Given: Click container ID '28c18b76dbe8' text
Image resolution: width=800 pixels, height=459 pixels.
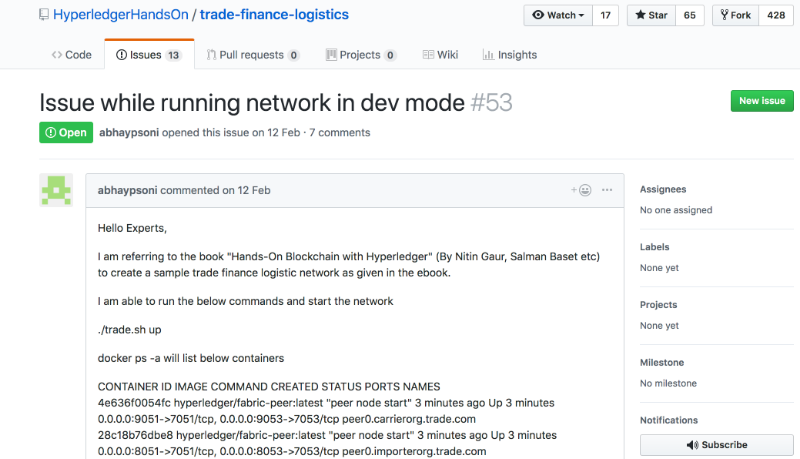Looking at the screenshot, I should [x=135, y=435].
